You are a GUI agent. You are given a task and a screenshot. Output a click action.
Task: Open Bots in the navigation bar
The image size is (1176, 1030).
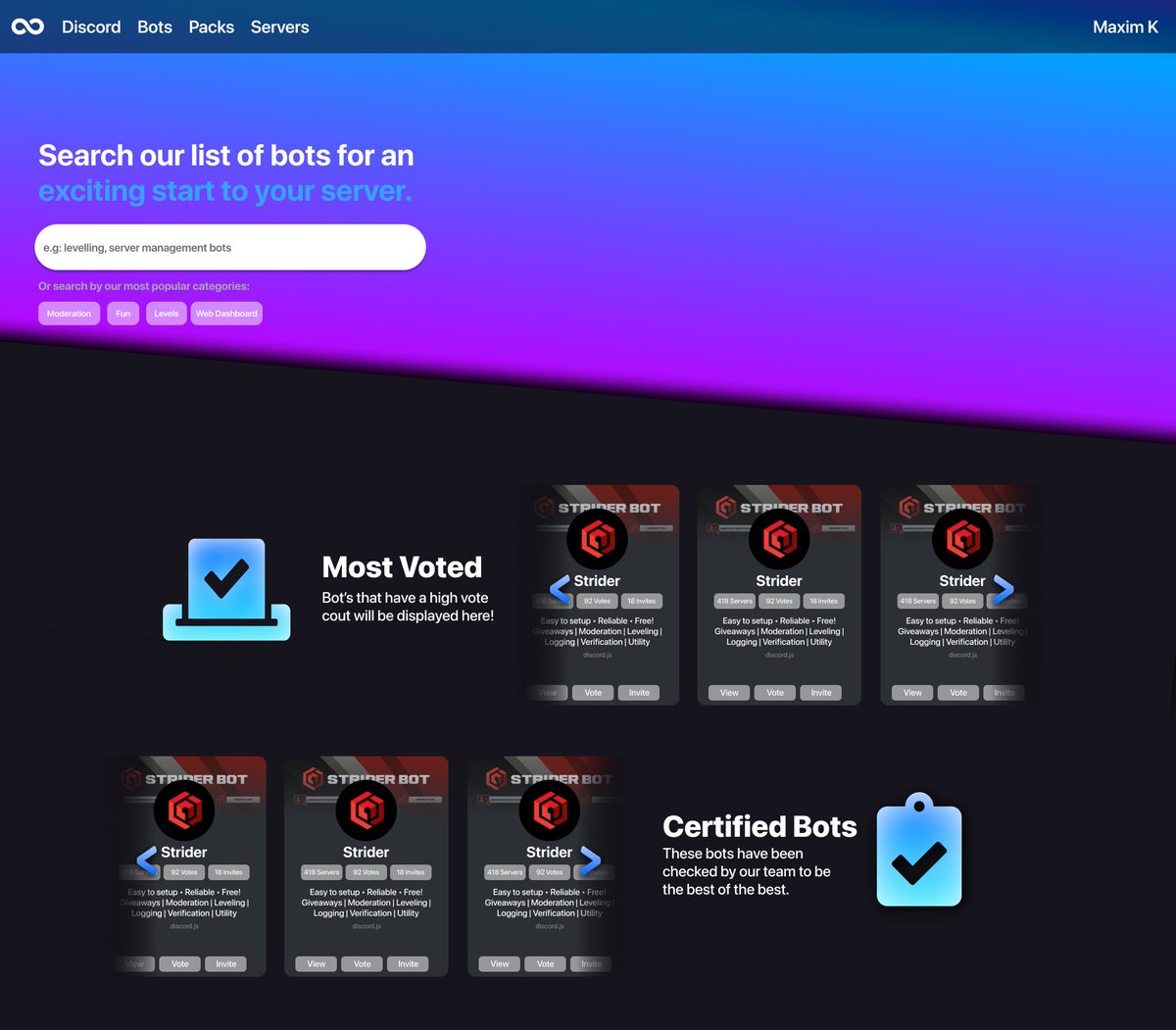154,26
